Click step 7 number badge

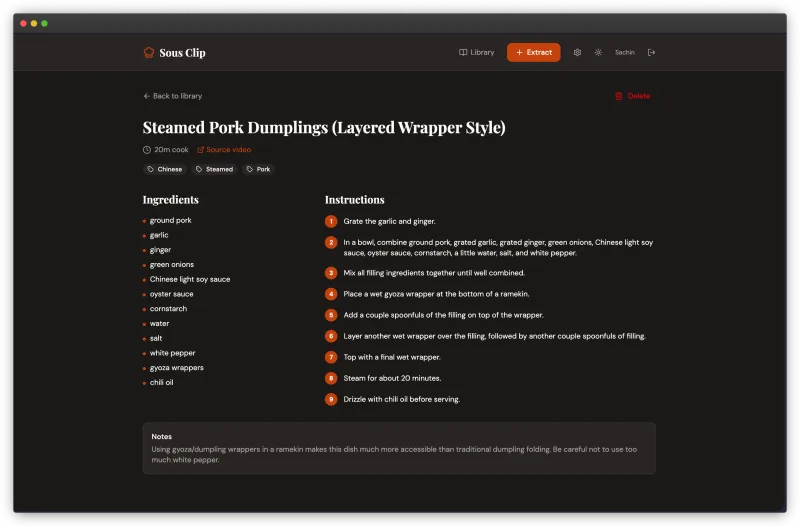(x=331, y=357)
